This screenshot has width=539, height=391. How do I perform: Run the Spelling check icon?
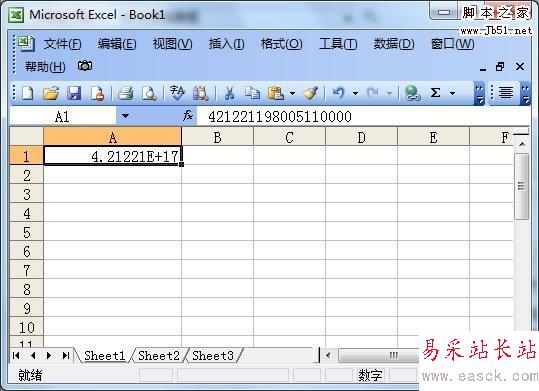pos(177,93)
